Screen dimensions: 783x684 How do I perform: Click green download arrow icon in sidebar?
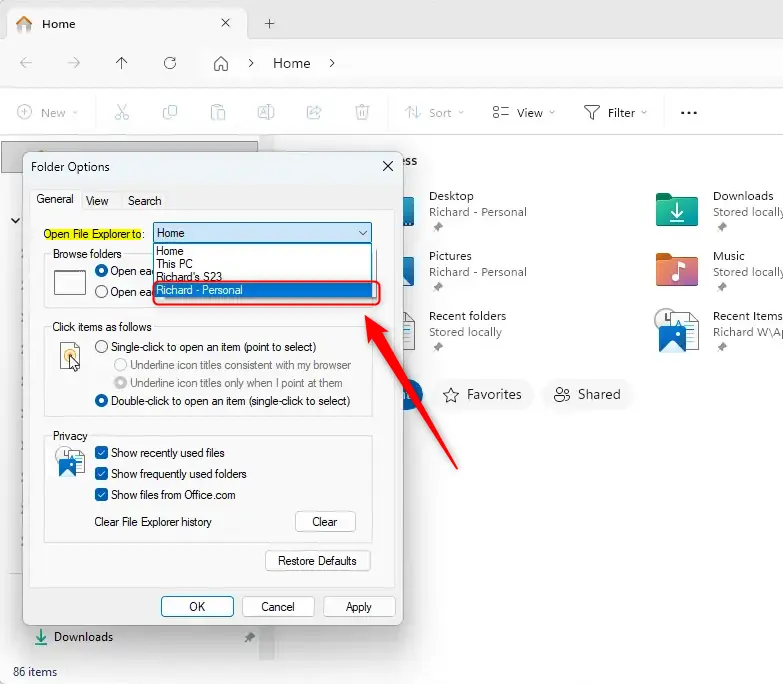pyautogui.click(x=41, y=637)
